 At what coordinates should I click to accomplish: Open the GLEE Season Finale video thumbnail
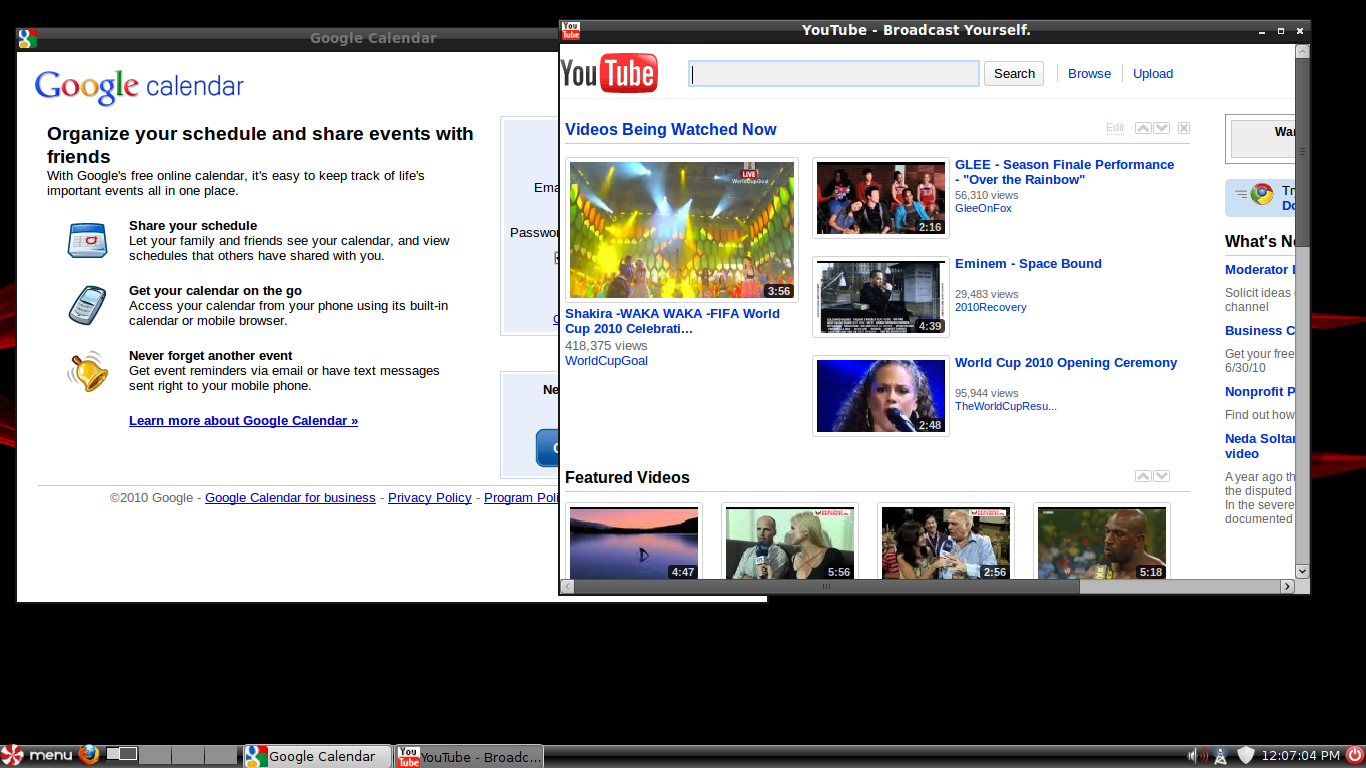click(881, 198)
